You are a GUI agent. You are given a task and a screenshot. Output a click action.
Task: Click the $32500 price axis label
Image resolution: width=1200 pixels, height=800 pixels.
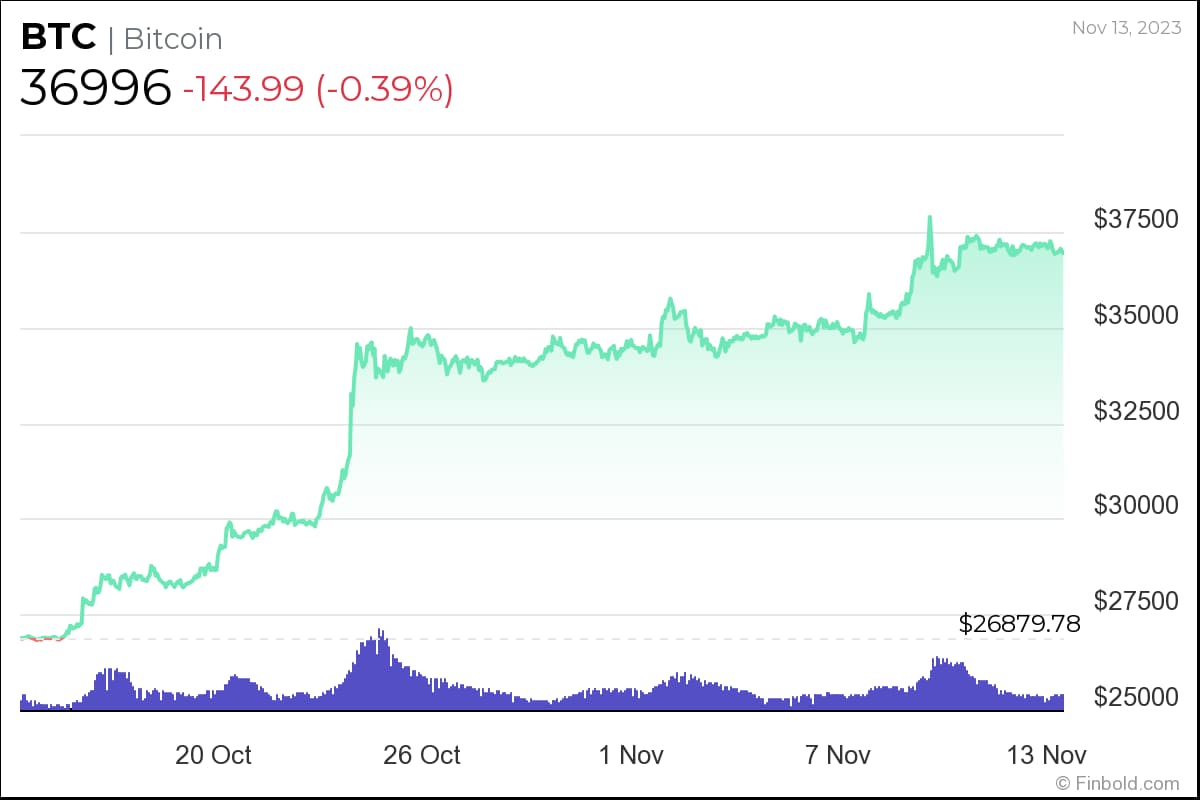1135,410
